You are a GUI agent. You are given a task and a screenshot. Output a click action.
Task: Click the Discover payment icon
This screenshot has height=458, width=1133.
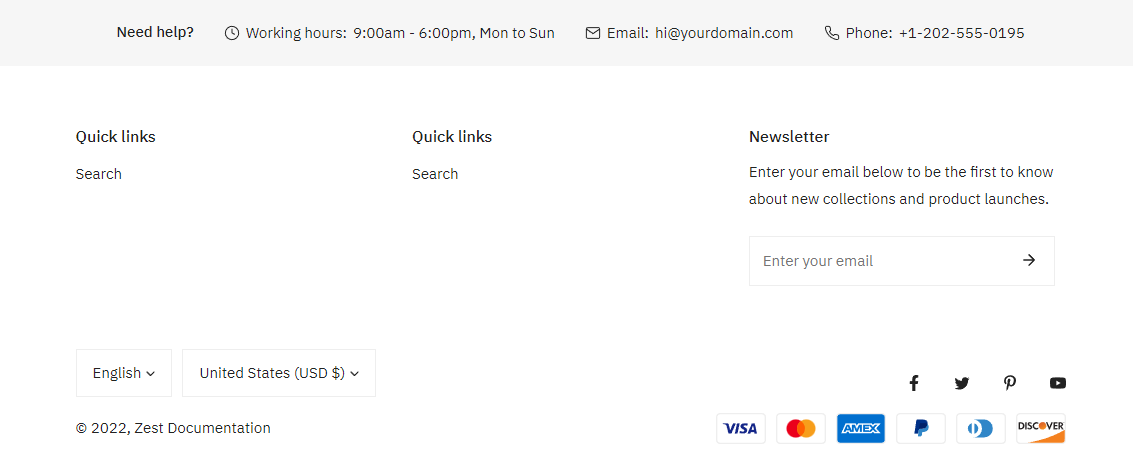(x=1041, y=429)
